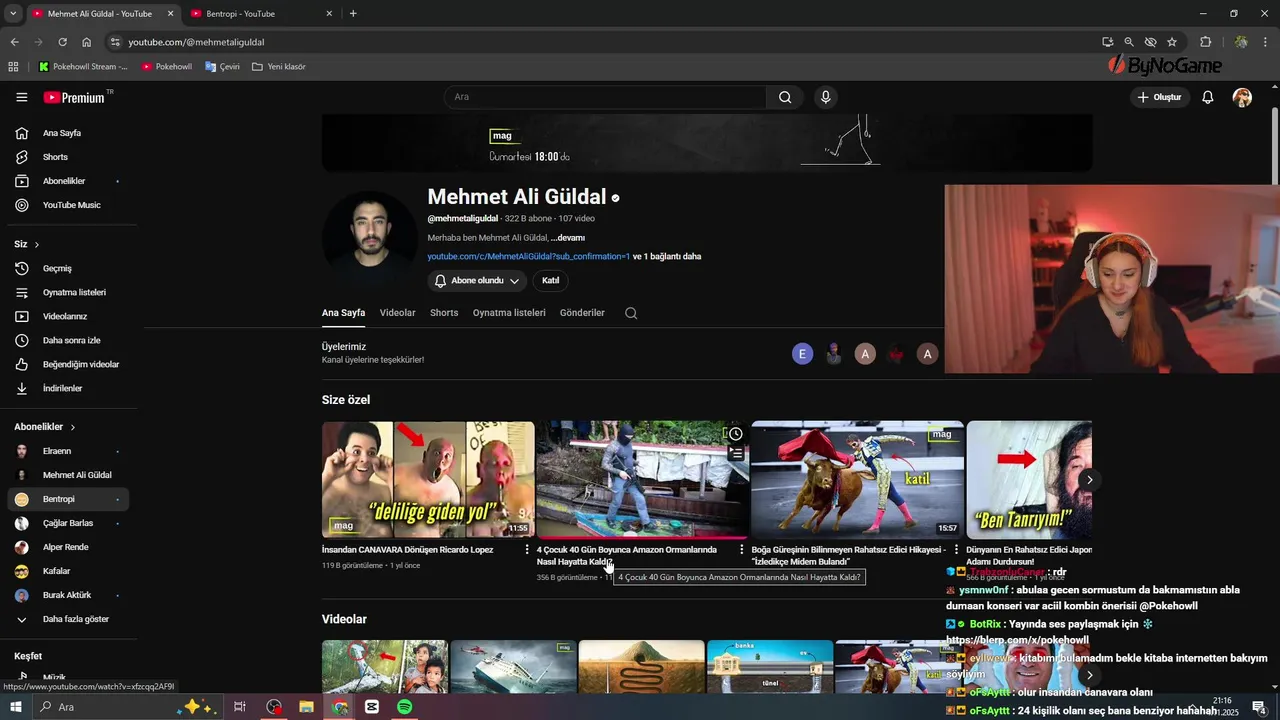1280x720 pixels.
Task: Switch to the Oynatma listeleri tab
Action: pyautogui.click(x=509, y=313)
